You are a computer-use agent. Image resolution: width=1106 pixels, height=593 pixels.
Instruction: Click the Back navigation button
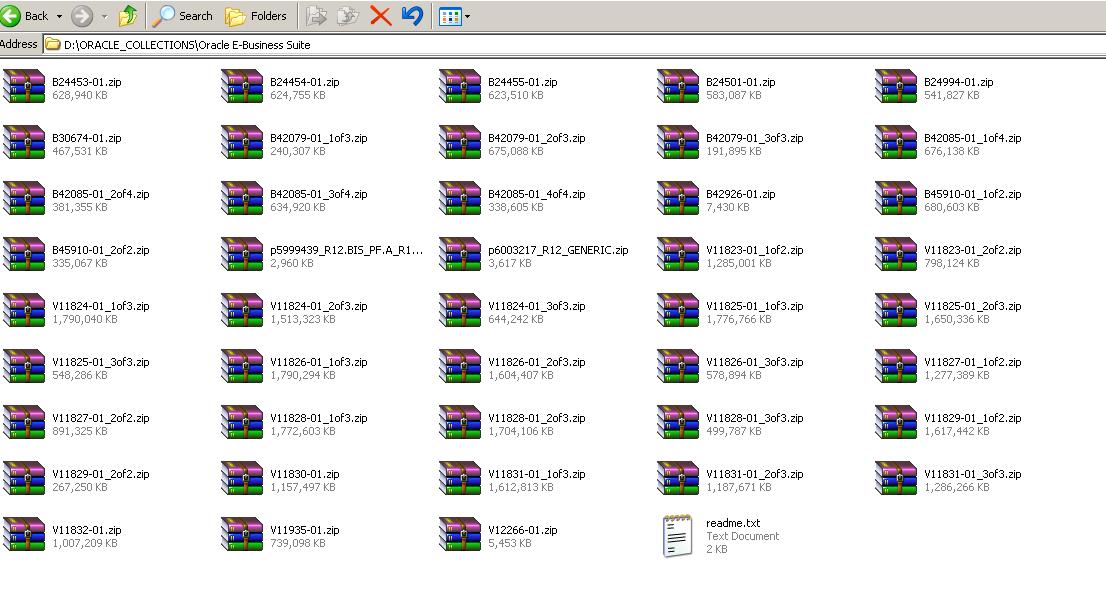[26, 16]
